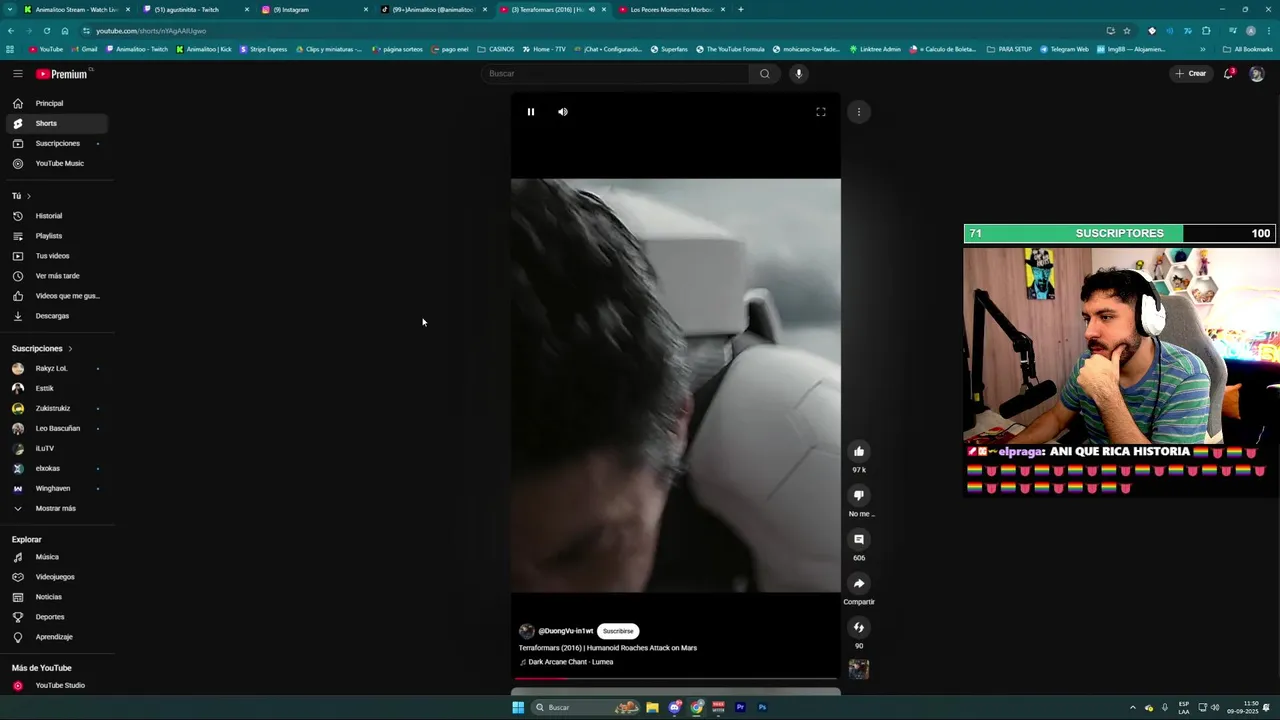Start voice search with microphone icon
The width and height of the screenshot is (1280, 720).
(x=798, y=73)
